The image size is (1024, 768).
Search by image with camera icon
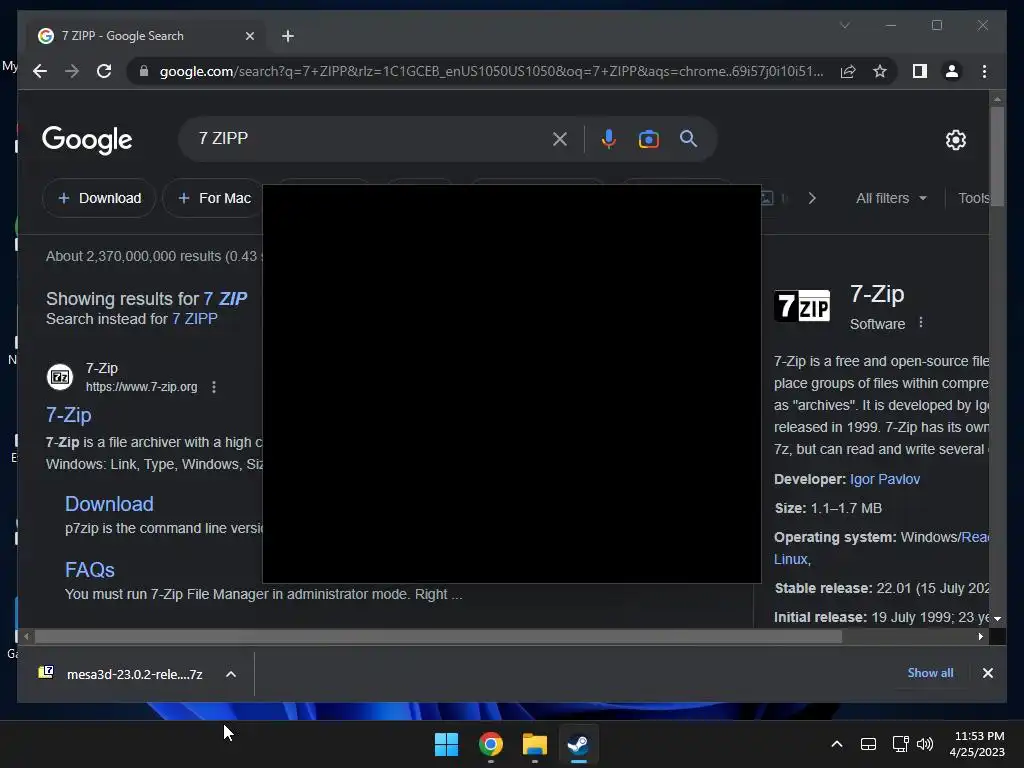648,138
